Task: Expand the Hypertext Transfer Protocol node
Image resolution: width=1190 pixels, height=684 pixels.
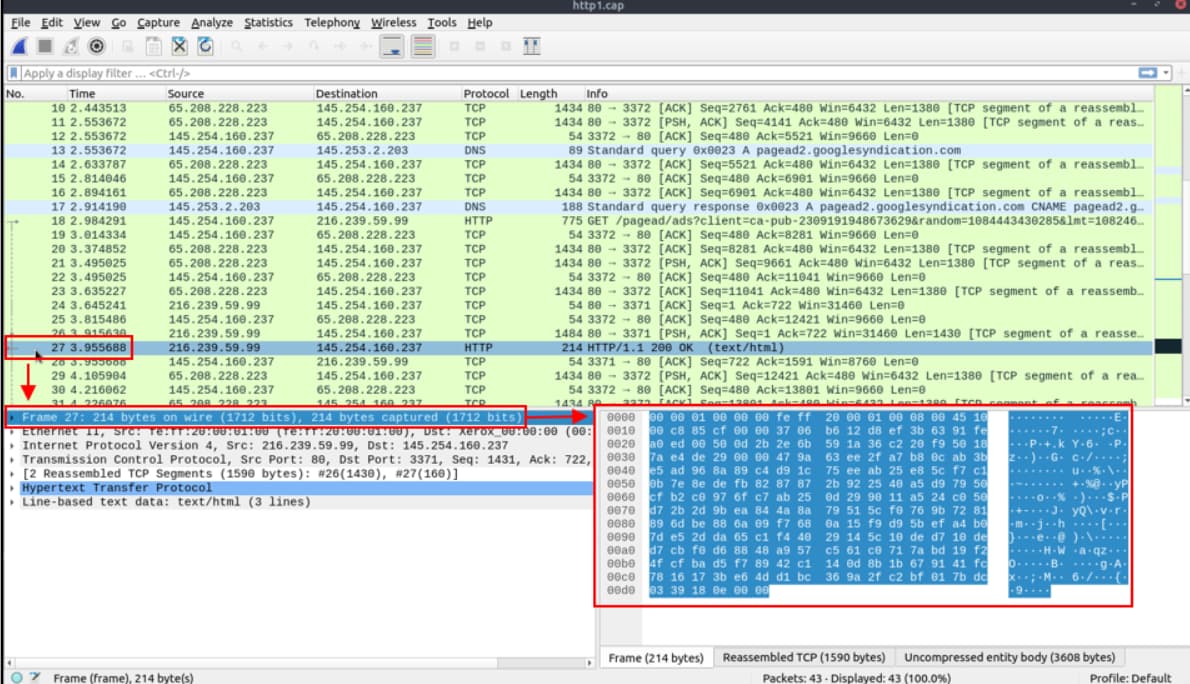Action: tap(11, 488)
